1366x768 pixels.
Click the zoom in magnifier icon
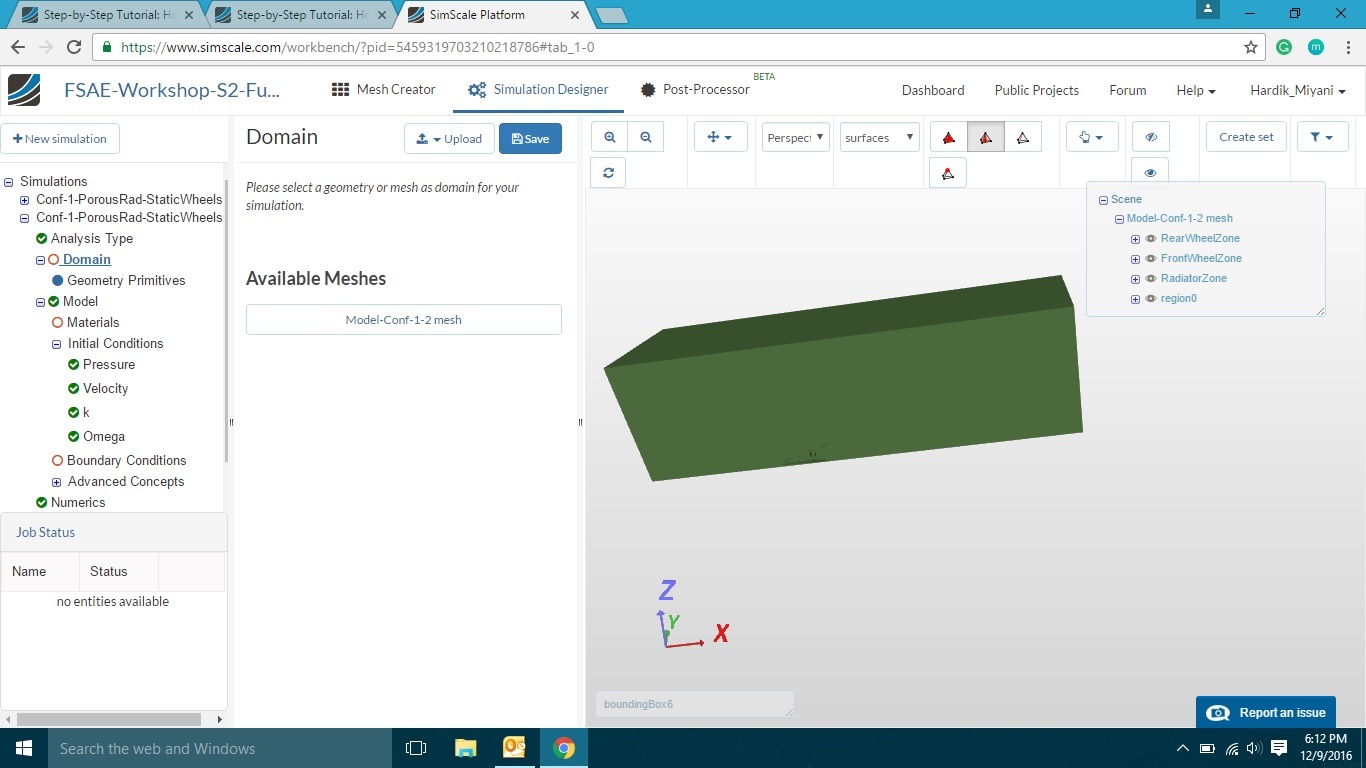(x=609, y=137)
